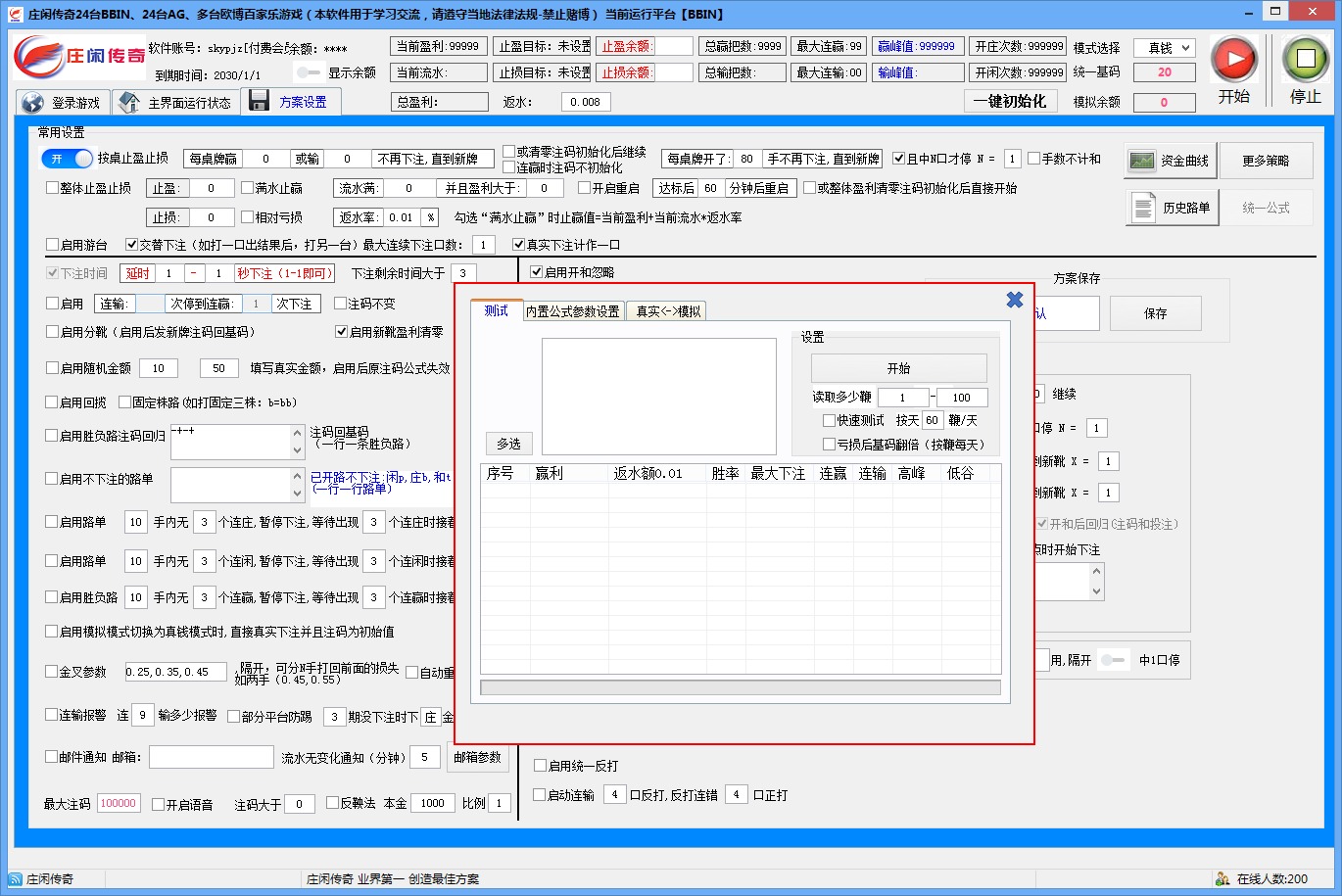Close the test dialog with blue X
The image size is (1342, 896).
[x=1015, y=300]
